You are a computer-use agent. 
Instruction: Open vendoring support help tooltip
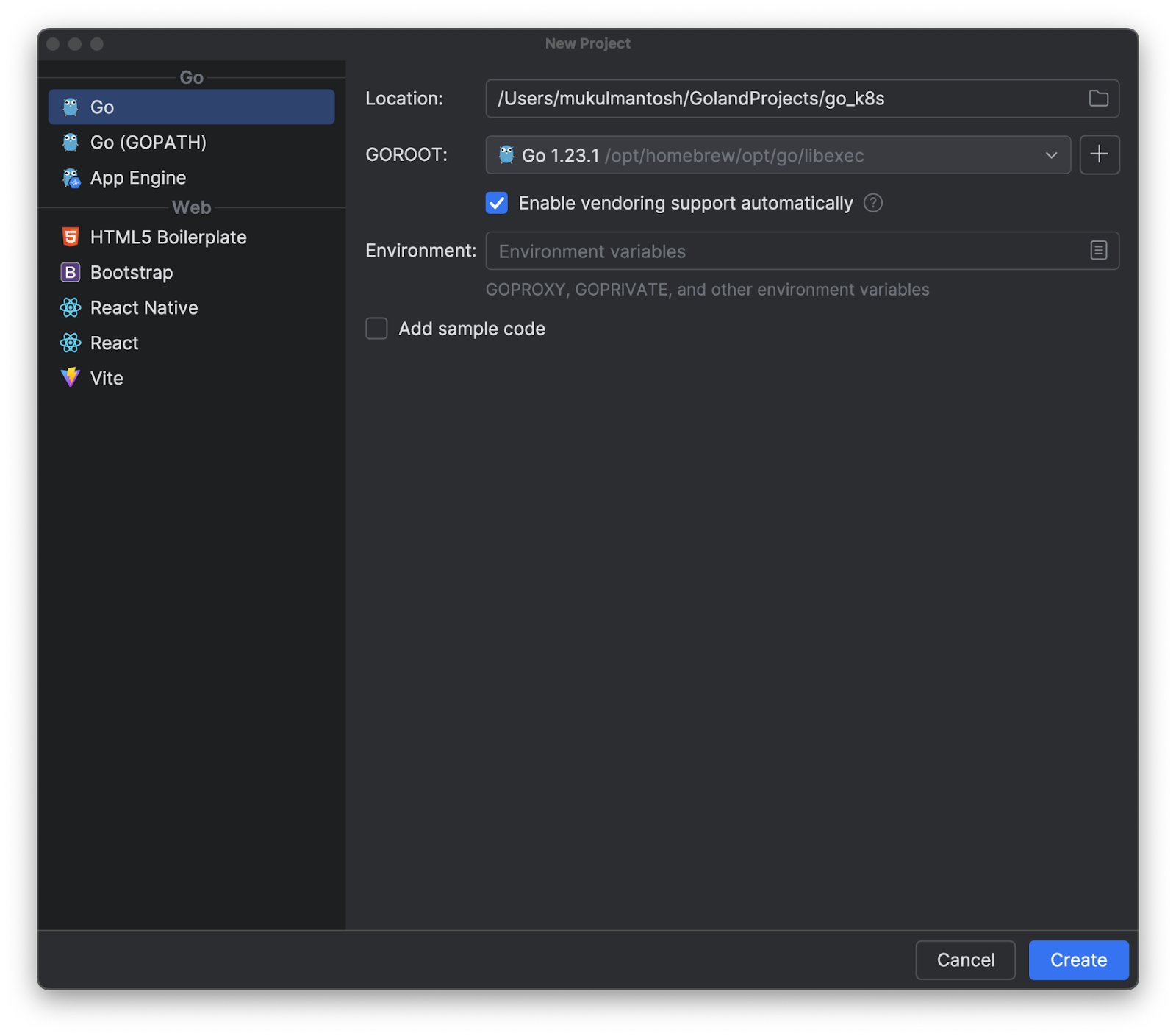(872, 203)
